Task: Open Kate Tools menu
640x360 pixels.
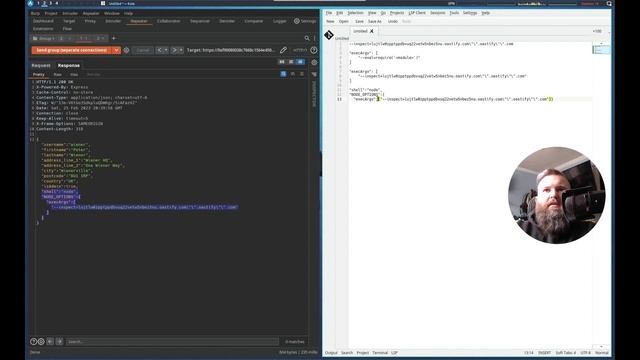Action: (x=454, y=13)
